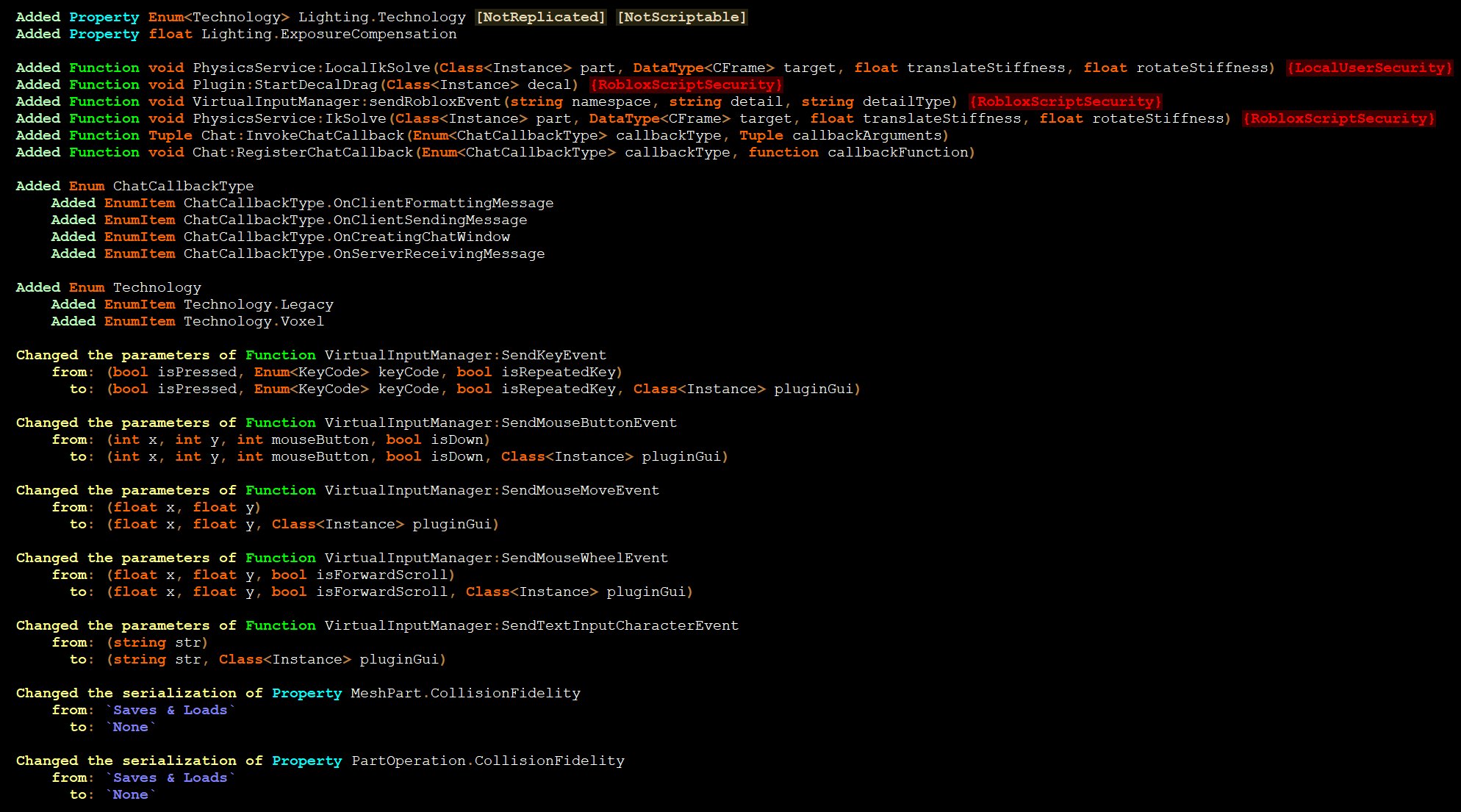Image resolution: width=1461 pixels, height=812 pixels.
Task: Click the Technology.Legacy enum item
Action: [258, 304]
